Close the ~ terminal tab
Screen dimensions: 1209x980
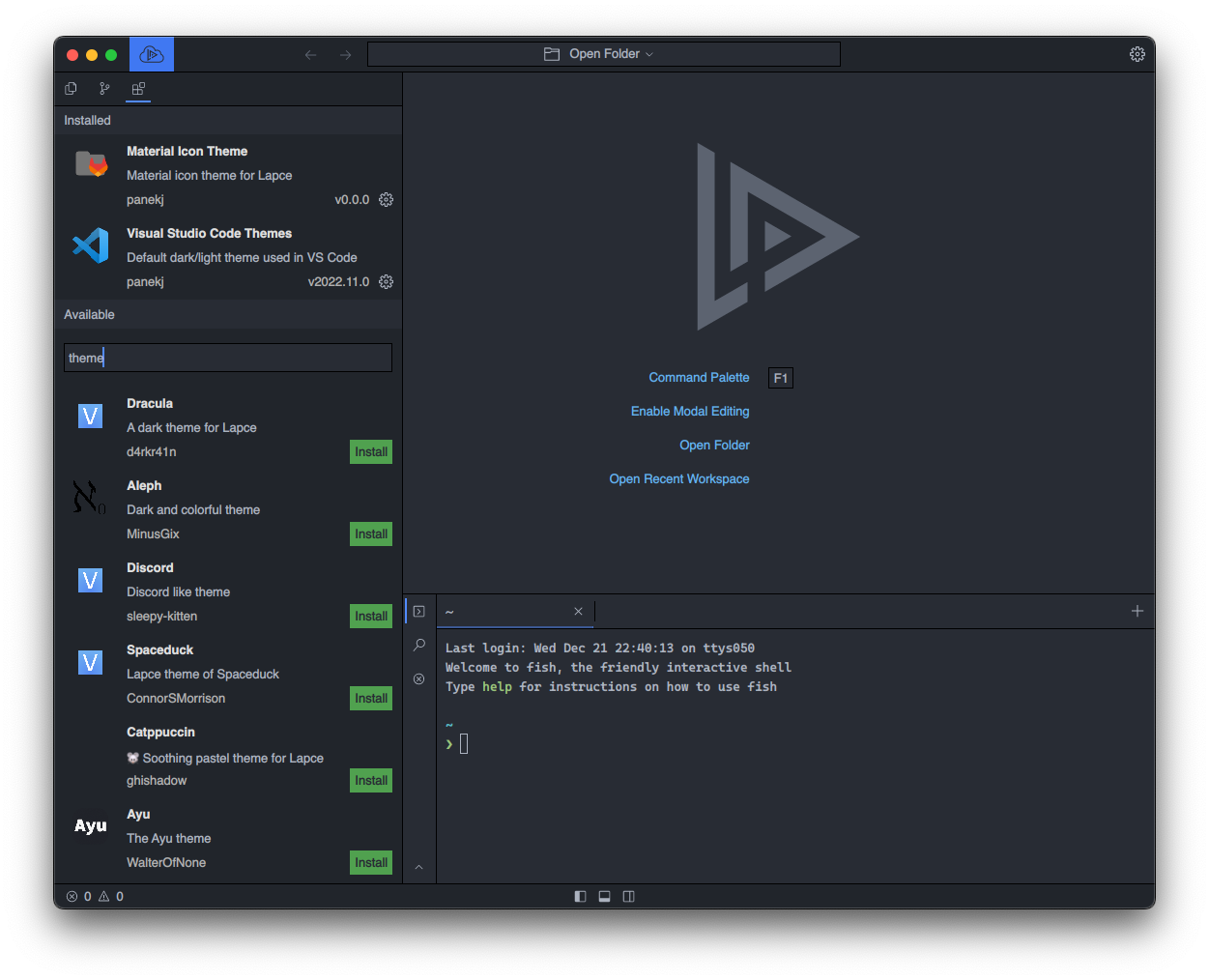coord(578,611)
